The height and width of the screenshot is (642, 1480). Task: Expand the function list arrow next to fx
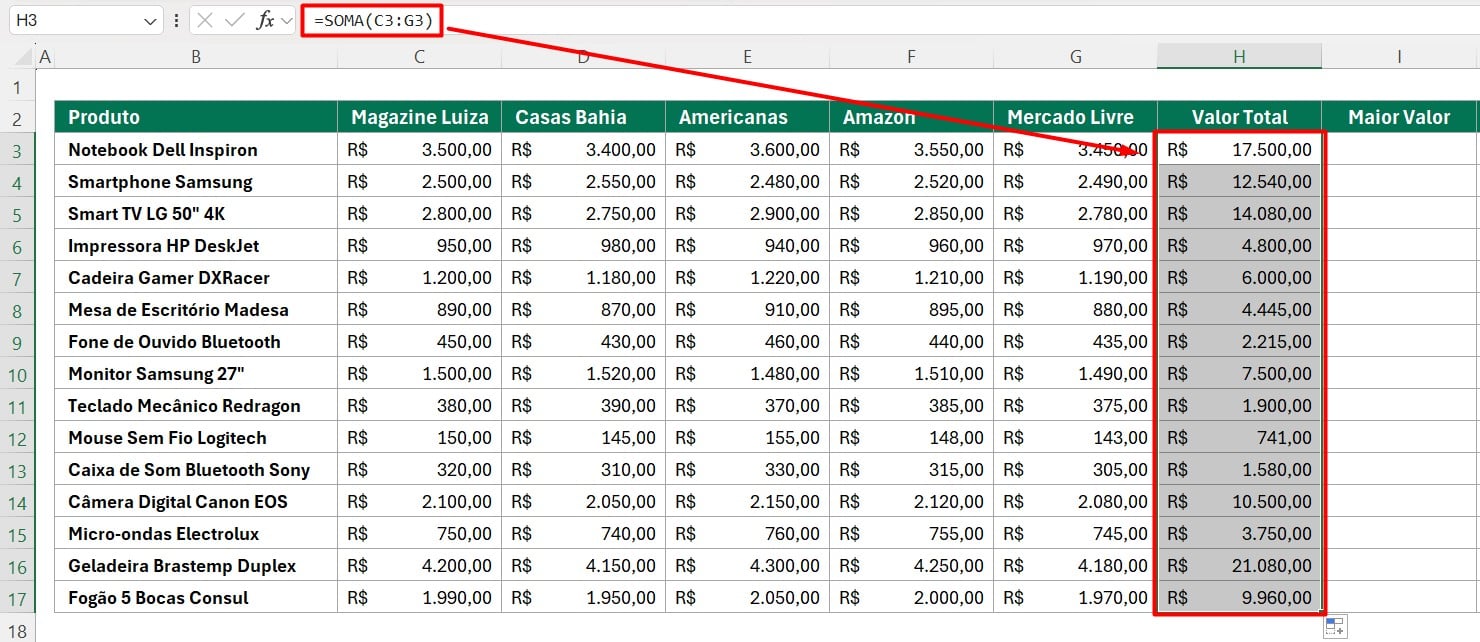(x=287, y=20)
